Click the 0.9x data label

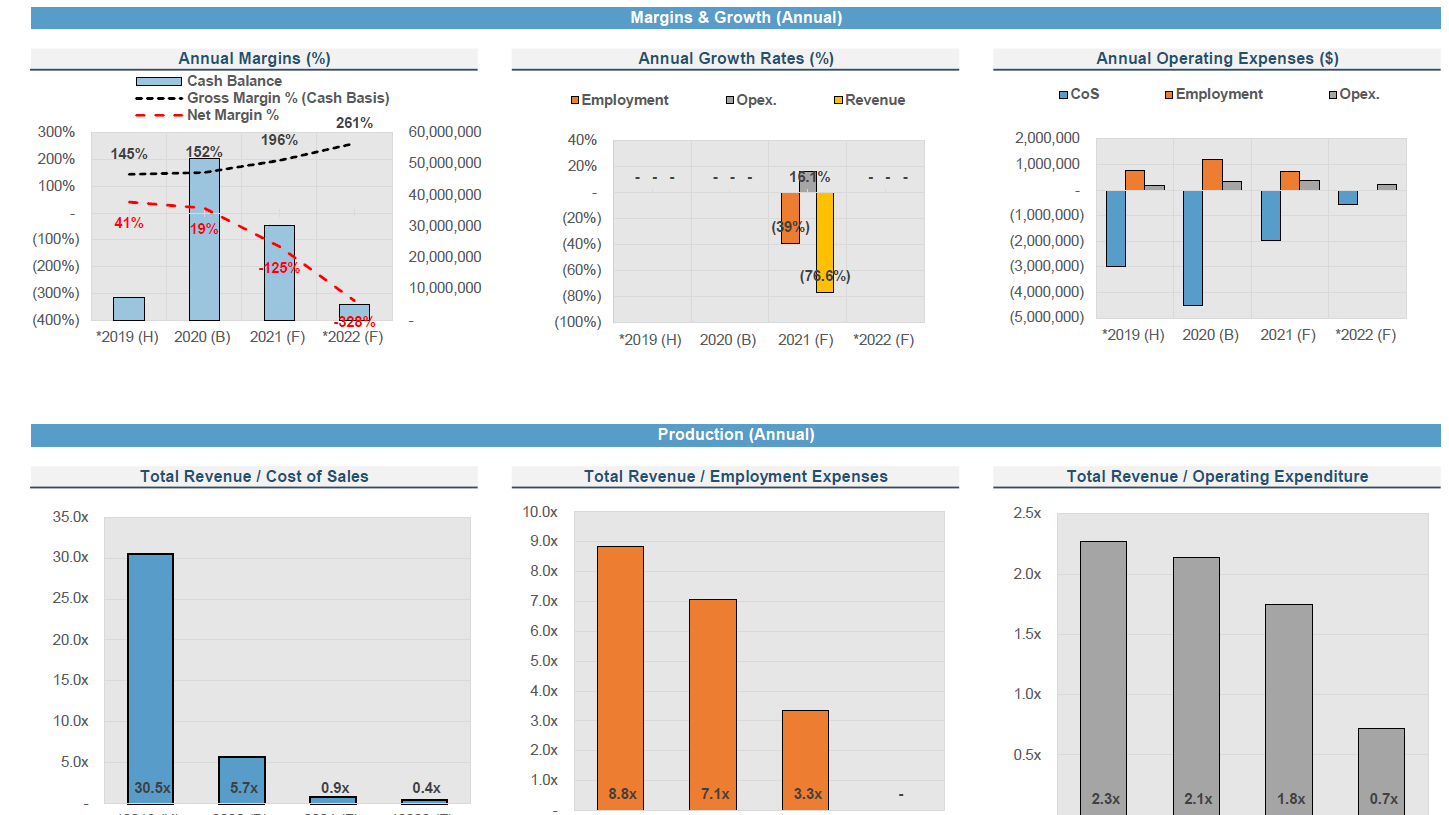point(335,788)
